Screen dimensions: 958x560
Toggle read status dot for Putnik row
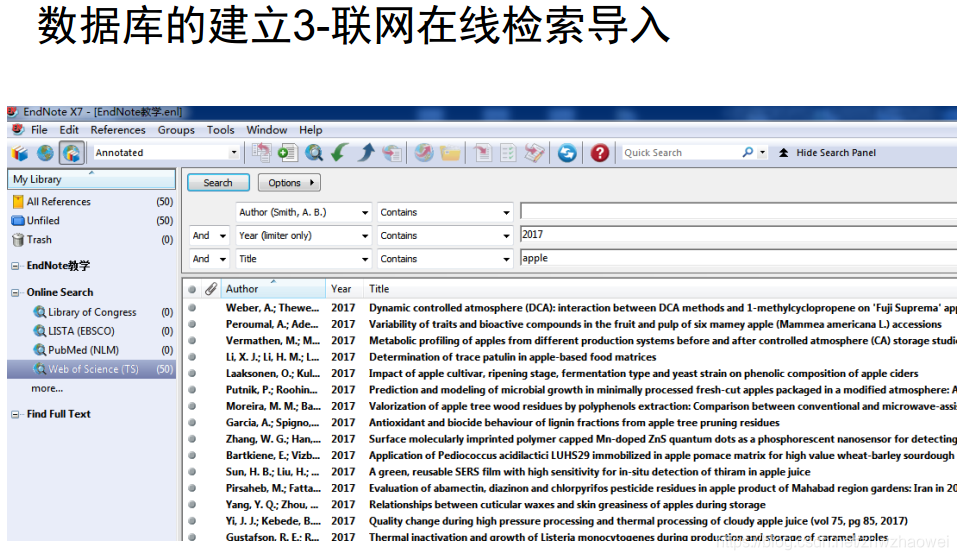click(x=192, y=390)
